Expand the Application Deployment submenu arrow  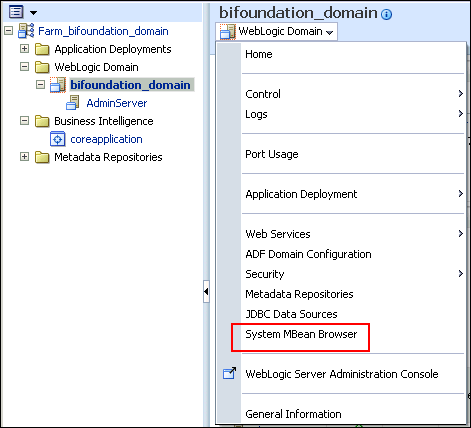pos(461,194)
